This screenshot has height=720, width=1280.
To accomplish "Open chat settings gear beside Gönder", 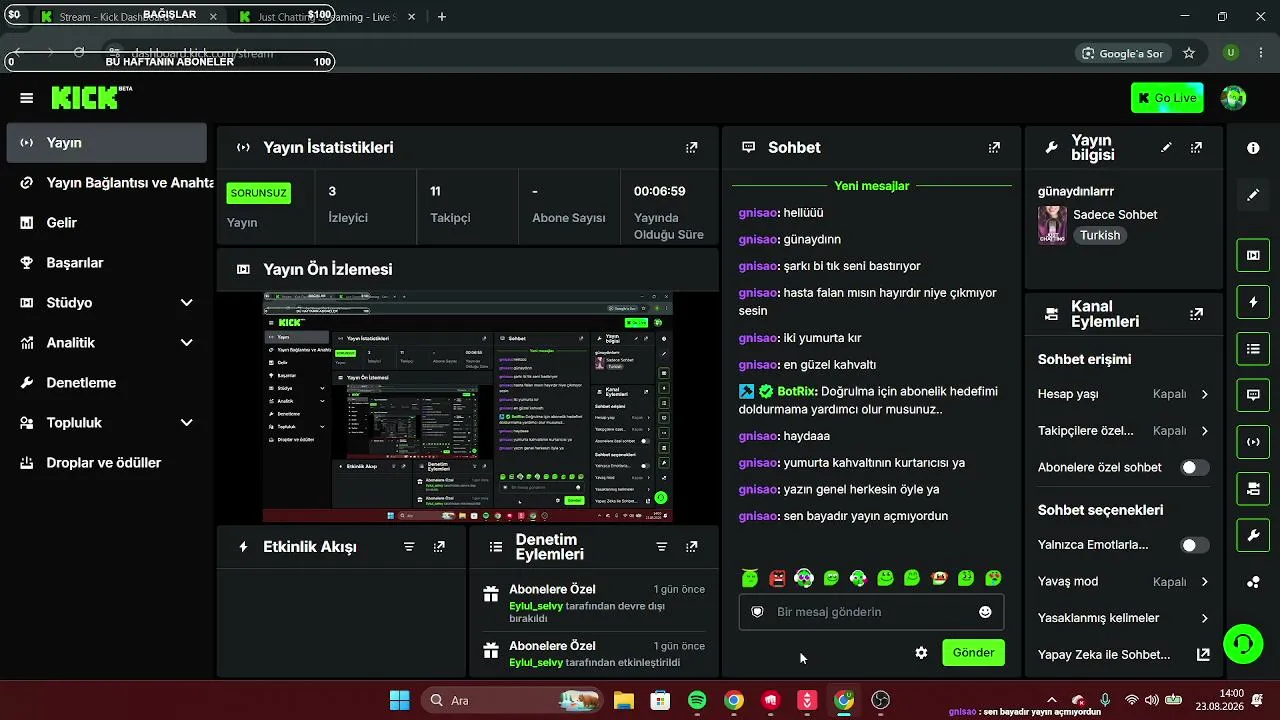I will [921, 653].
